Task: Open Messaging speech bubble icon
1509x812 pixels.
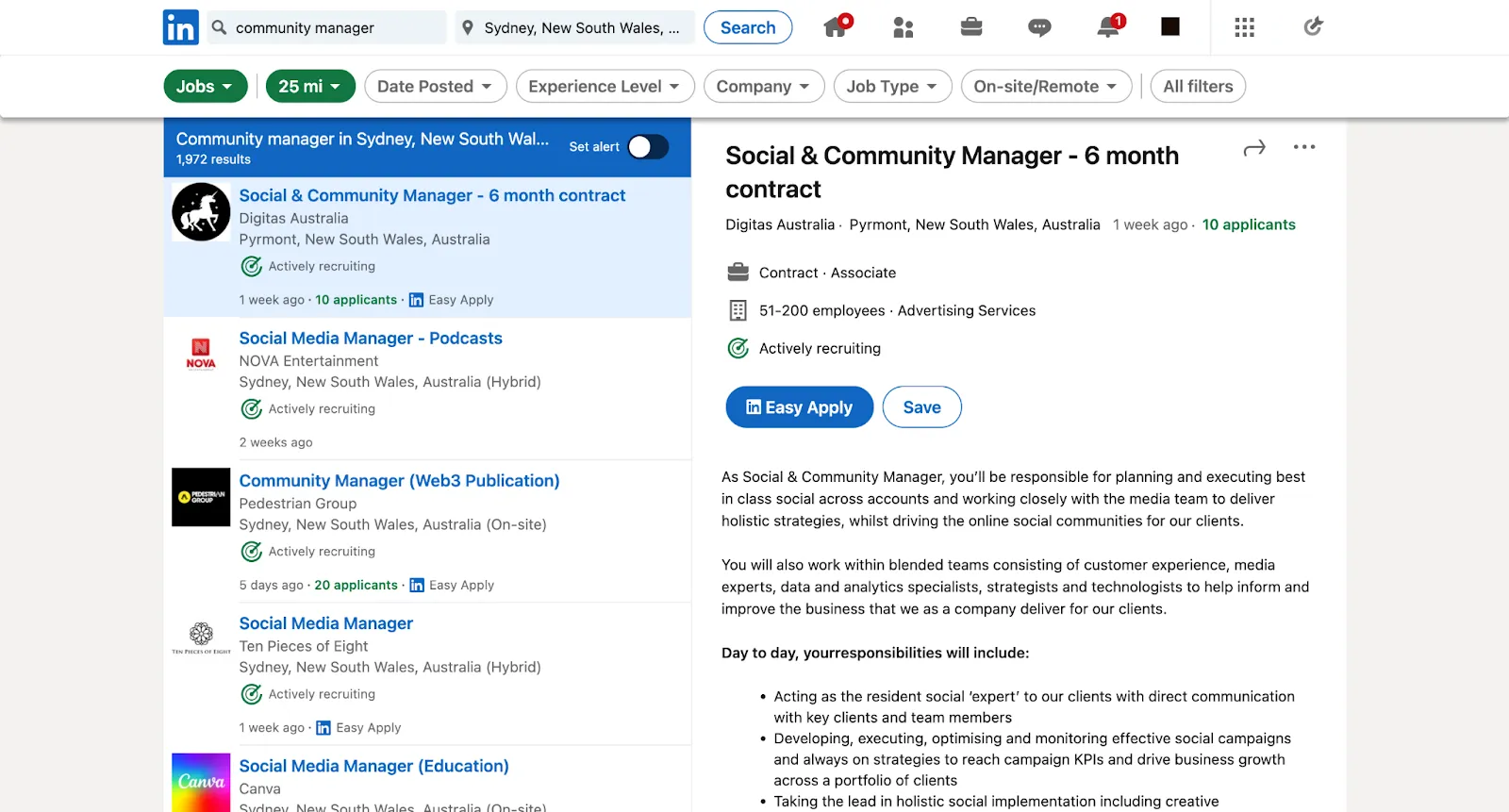Action: (x=1039, y=27)
